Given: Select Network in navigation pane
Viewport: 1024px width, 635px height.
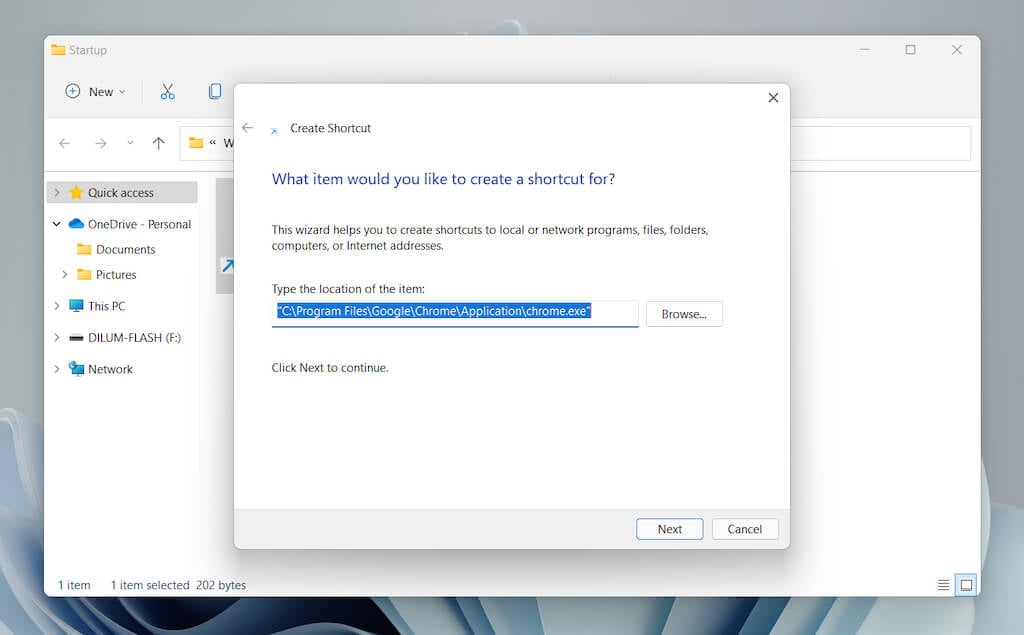Looking at the screenshot, I should (110, 369).
